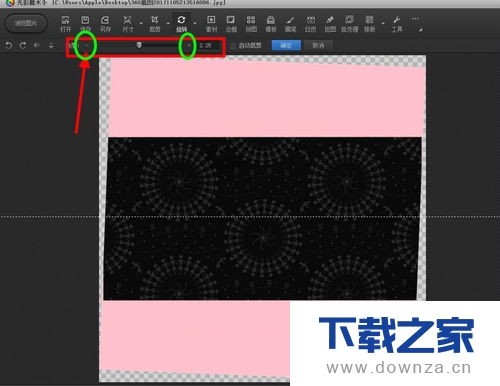Toggle the Auto crop (自动裁剪) checkbox
This screenshot has height=386, width=500.
coord(233,45)
